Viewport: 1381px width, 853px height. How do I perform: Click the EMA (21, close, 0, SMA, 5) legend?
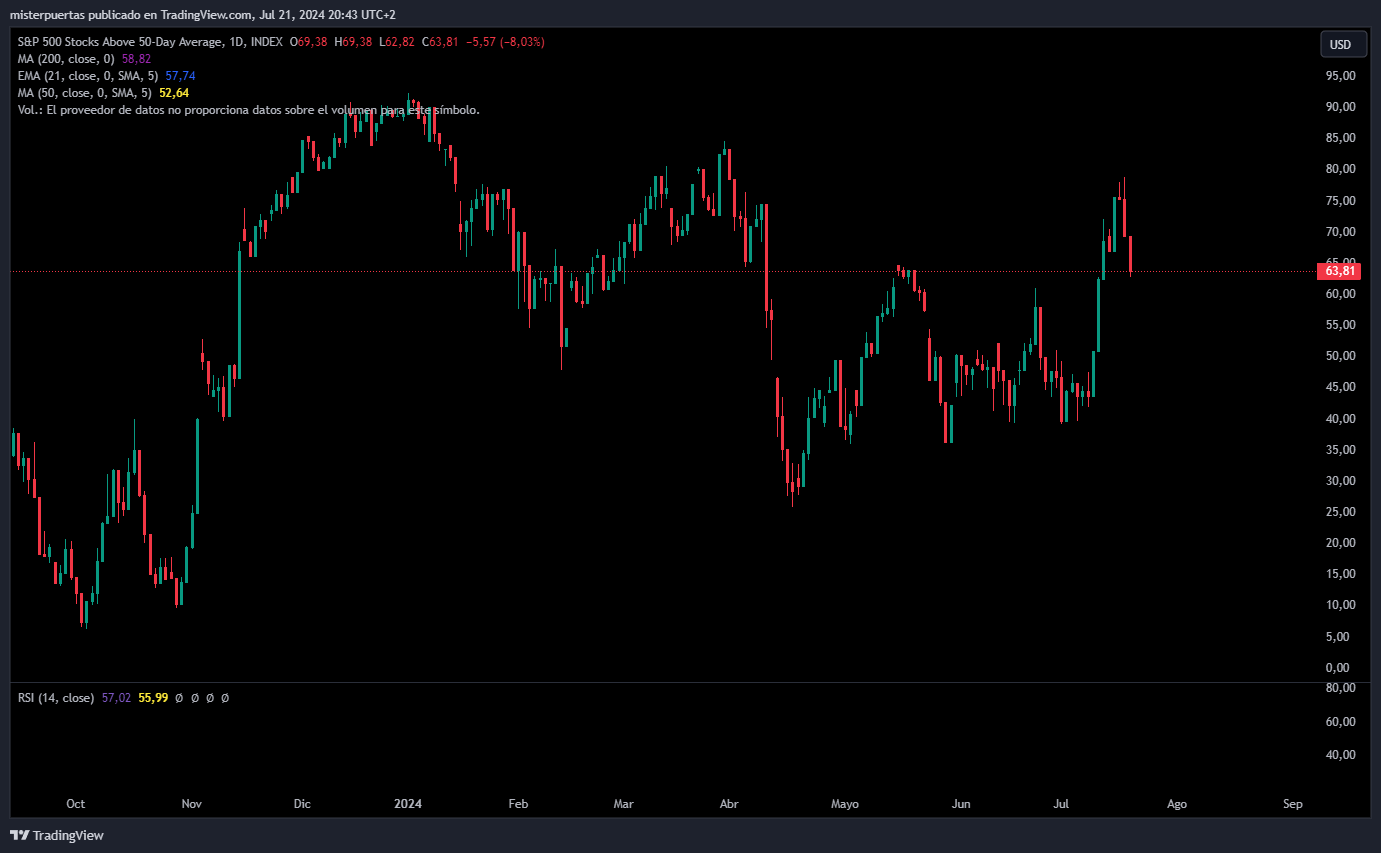coord(88,76)
